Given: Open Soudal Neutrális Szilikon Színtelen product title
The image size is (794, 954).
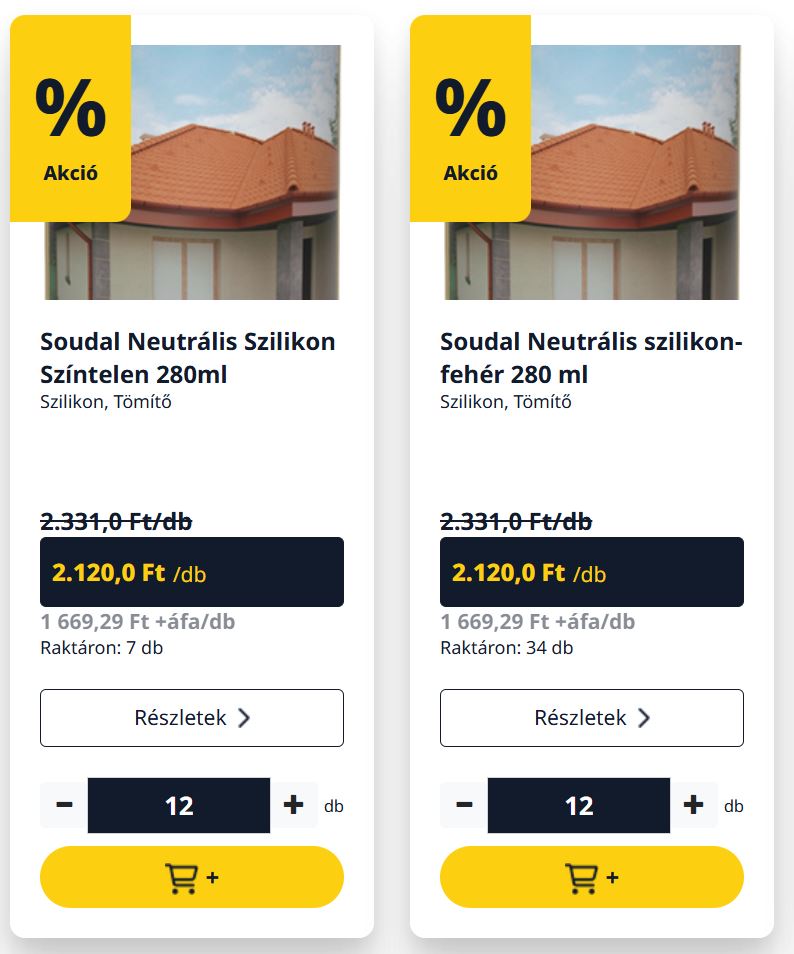Looking at the screenshot, I should 187,358.
